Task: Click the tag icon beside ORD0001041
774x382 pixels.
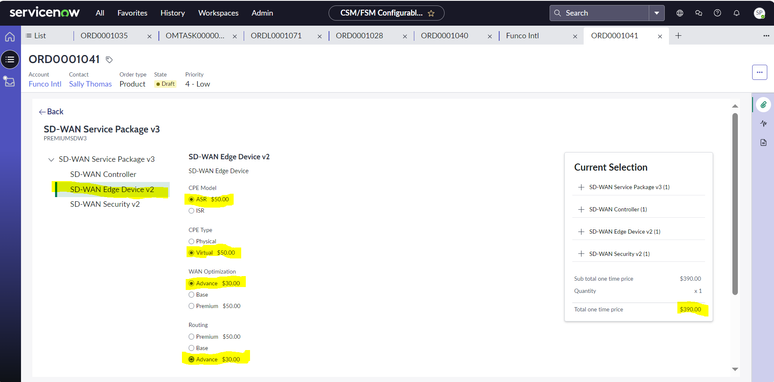Action: (109, 60)
